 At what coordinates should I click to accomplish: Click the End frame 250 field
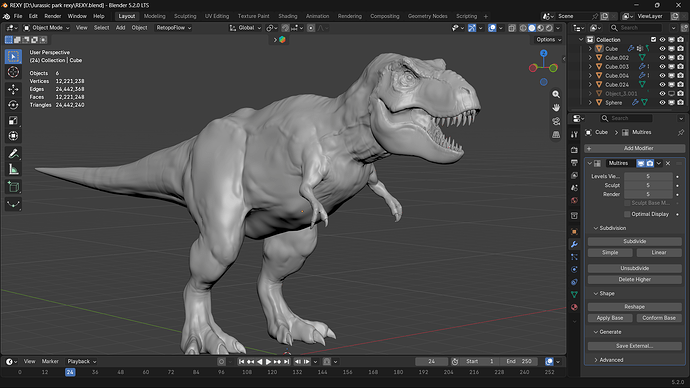click(x=519, y=362)
